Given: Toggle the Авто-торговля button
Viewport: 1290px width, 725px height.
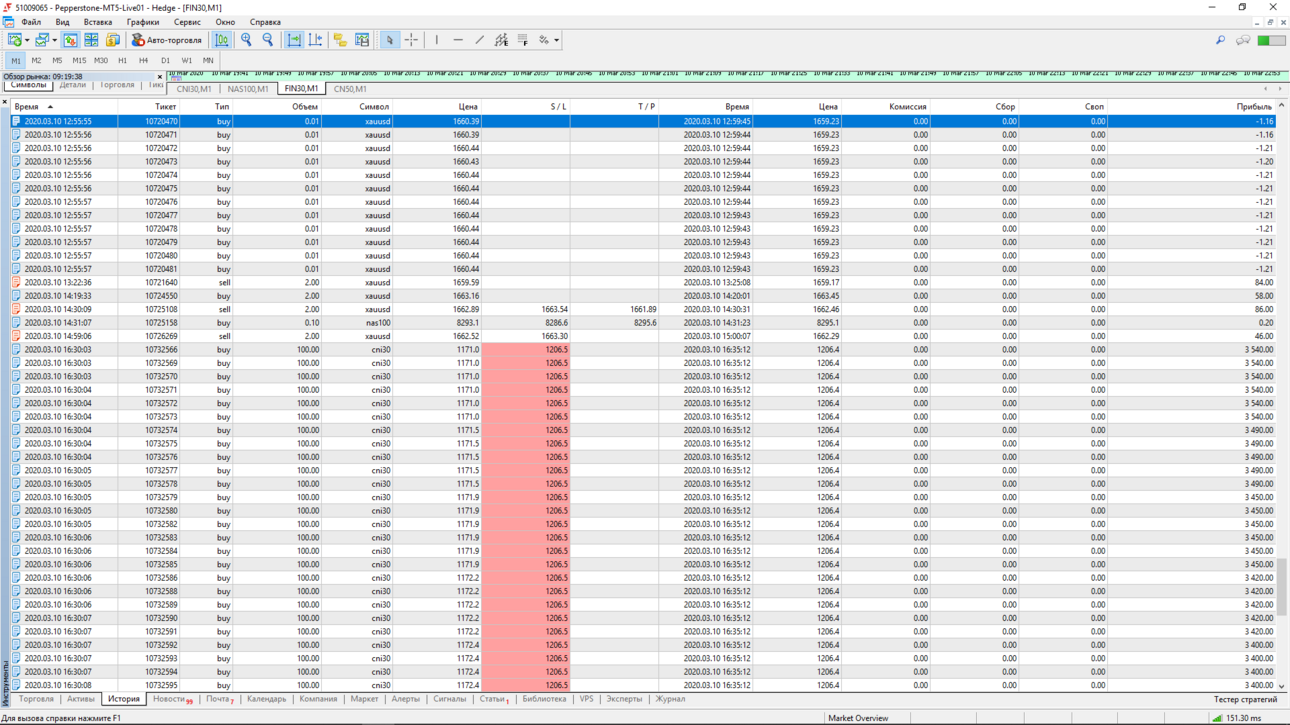Looking at the screenshot, I should [x=167, y=40].
